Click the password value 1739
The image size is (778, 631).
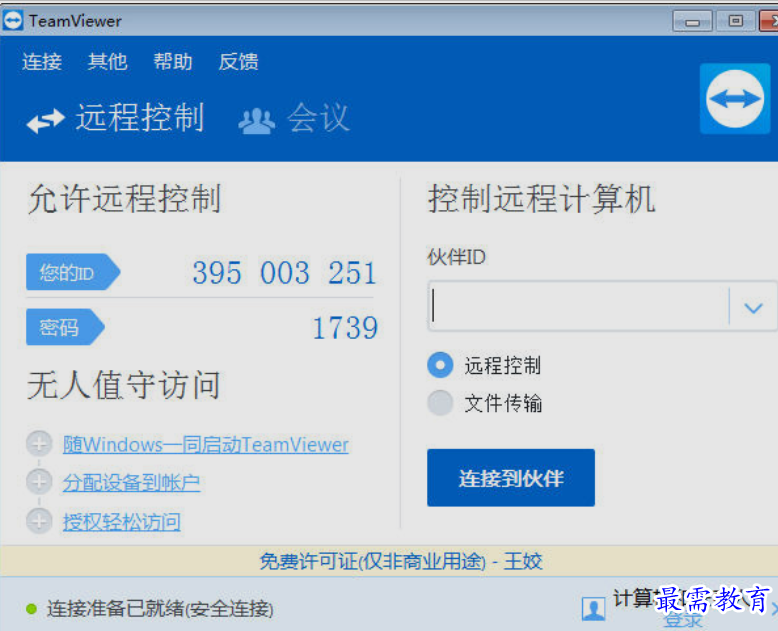click(x=345, y=328)
